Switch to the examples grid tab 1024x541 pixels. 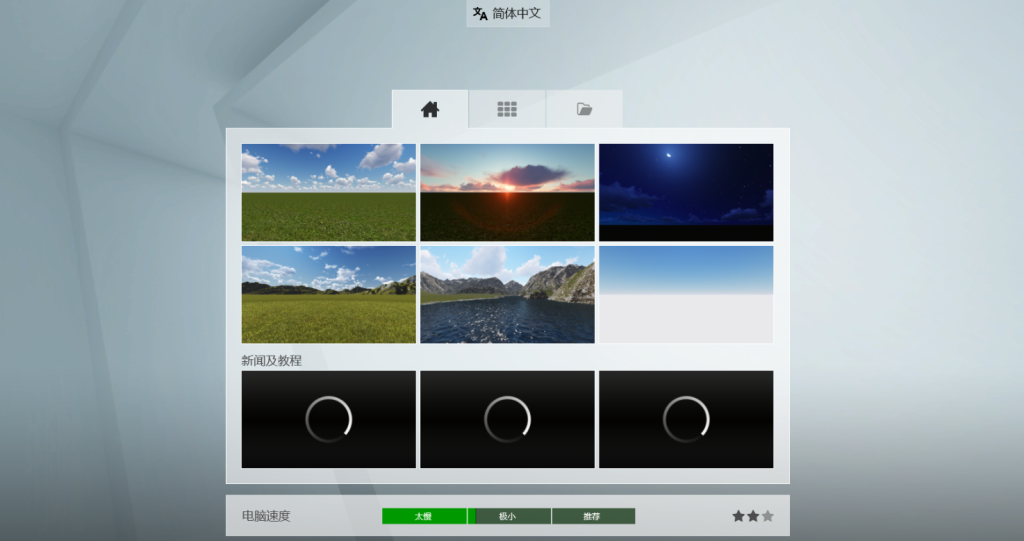coord(507,110)
